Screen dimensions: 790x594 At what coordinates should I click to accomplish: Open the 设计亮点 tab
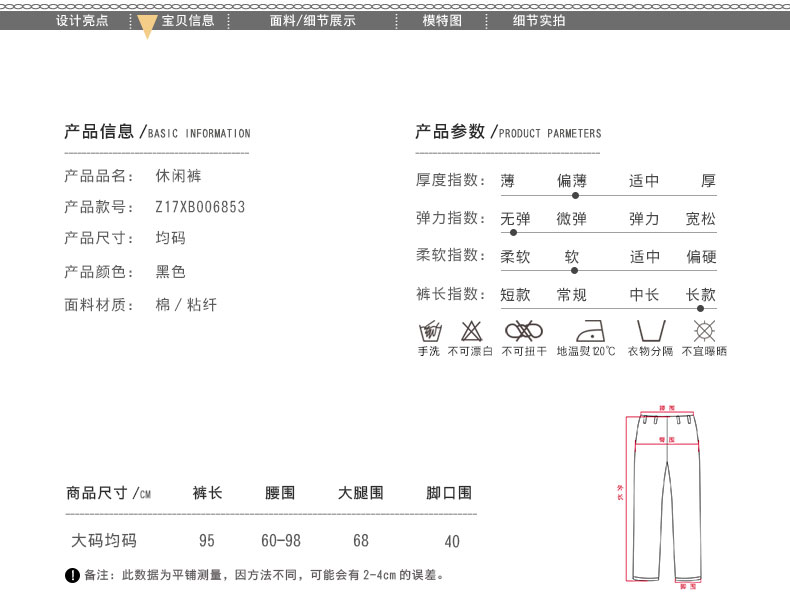coord(82,20)
